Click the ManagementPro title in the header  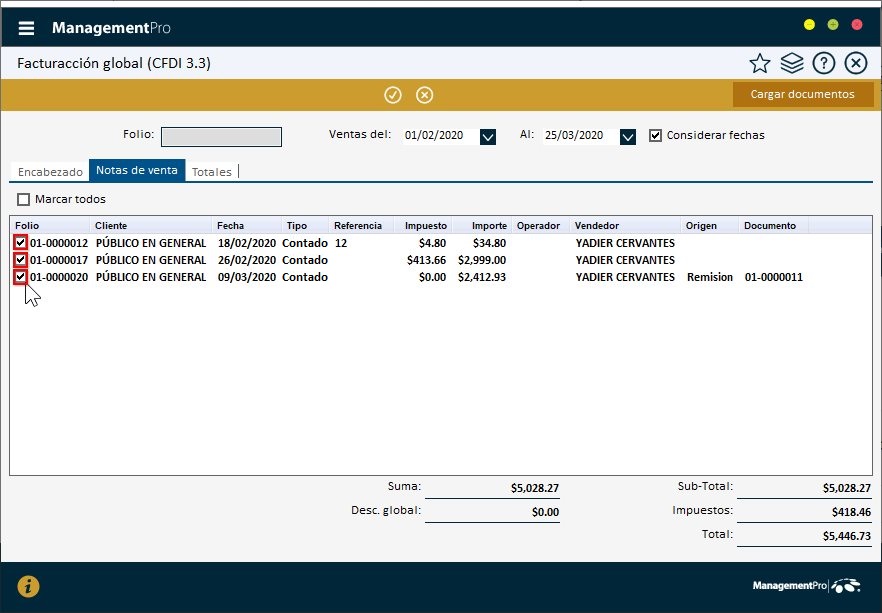[111, 28]
